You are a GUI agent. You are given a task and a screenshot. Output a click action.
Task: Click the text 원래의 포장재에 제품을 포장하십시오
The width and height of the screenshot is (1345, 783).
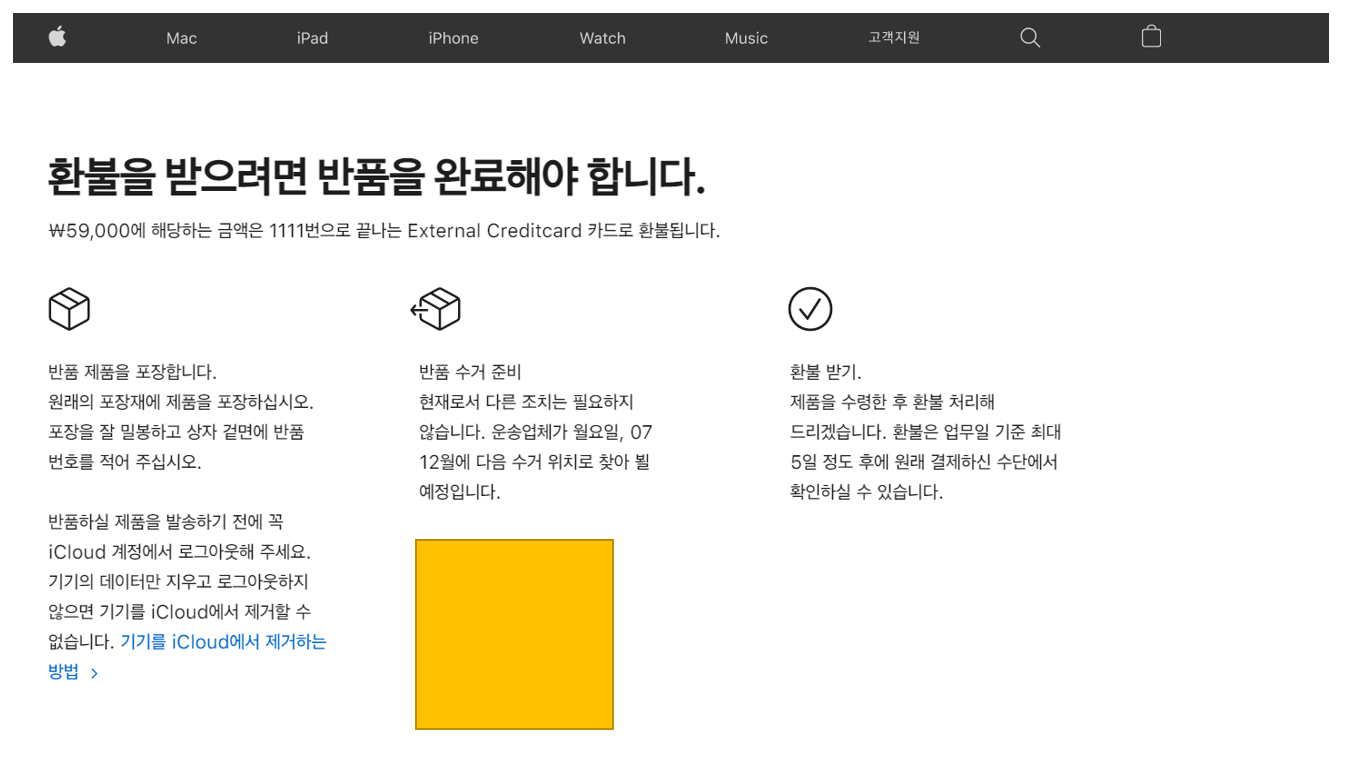tap(181, 402)
